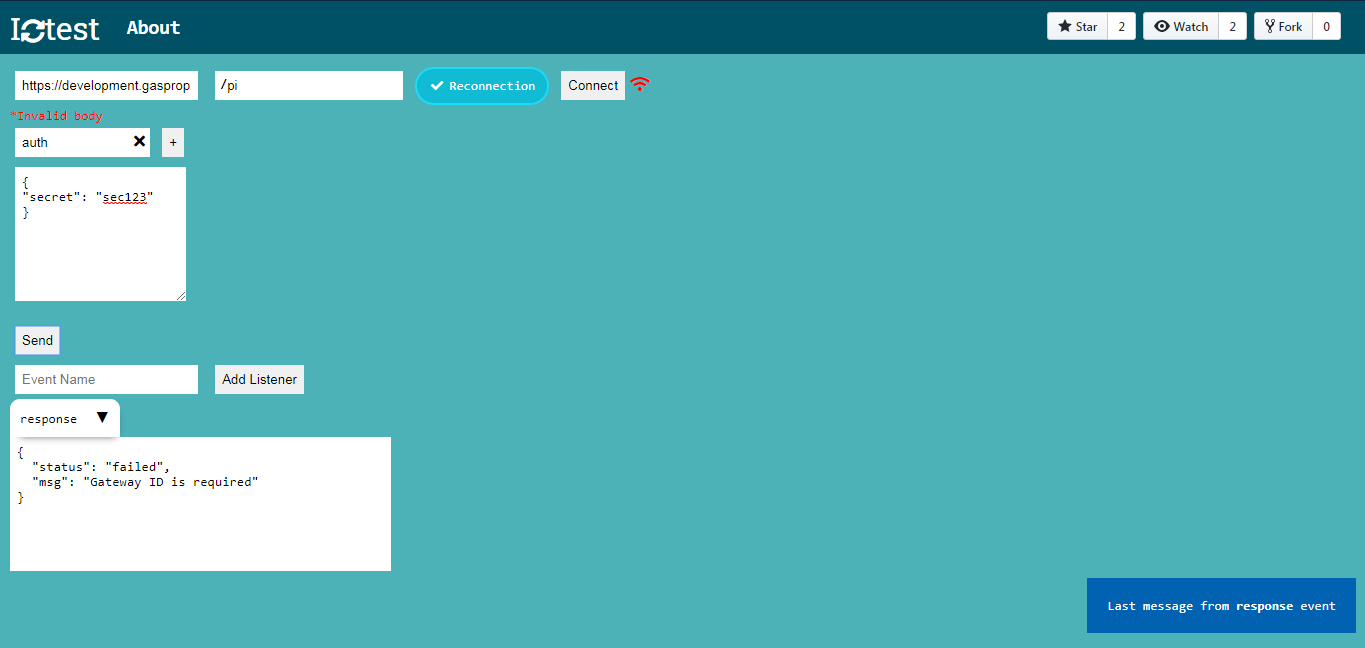This screenshot has width=1365, height=648.
Task: Click the eye icon on the Watch button
Action: (1162, 25)
